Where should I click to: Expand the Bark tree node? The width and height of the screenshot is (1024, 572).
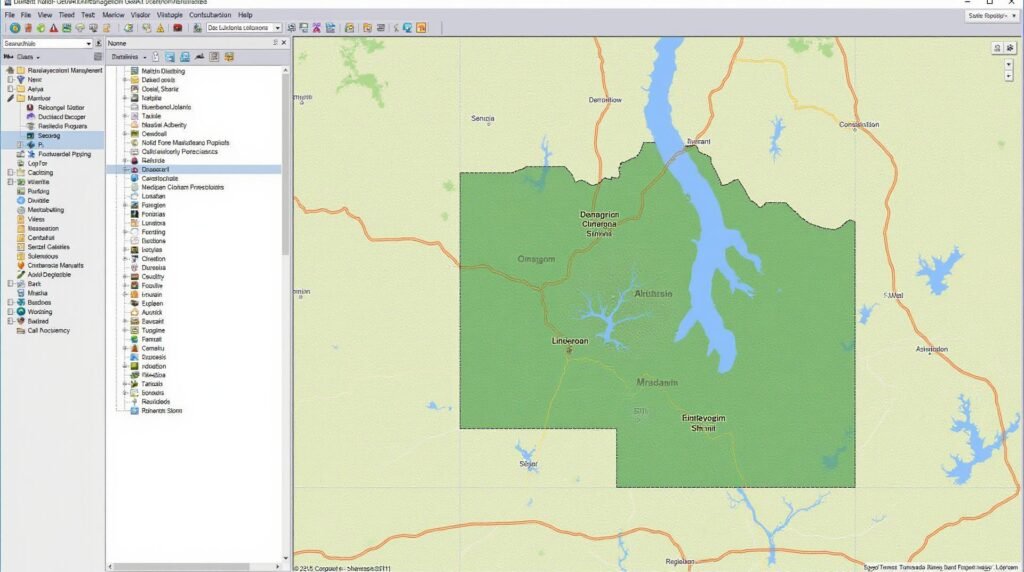10,284
